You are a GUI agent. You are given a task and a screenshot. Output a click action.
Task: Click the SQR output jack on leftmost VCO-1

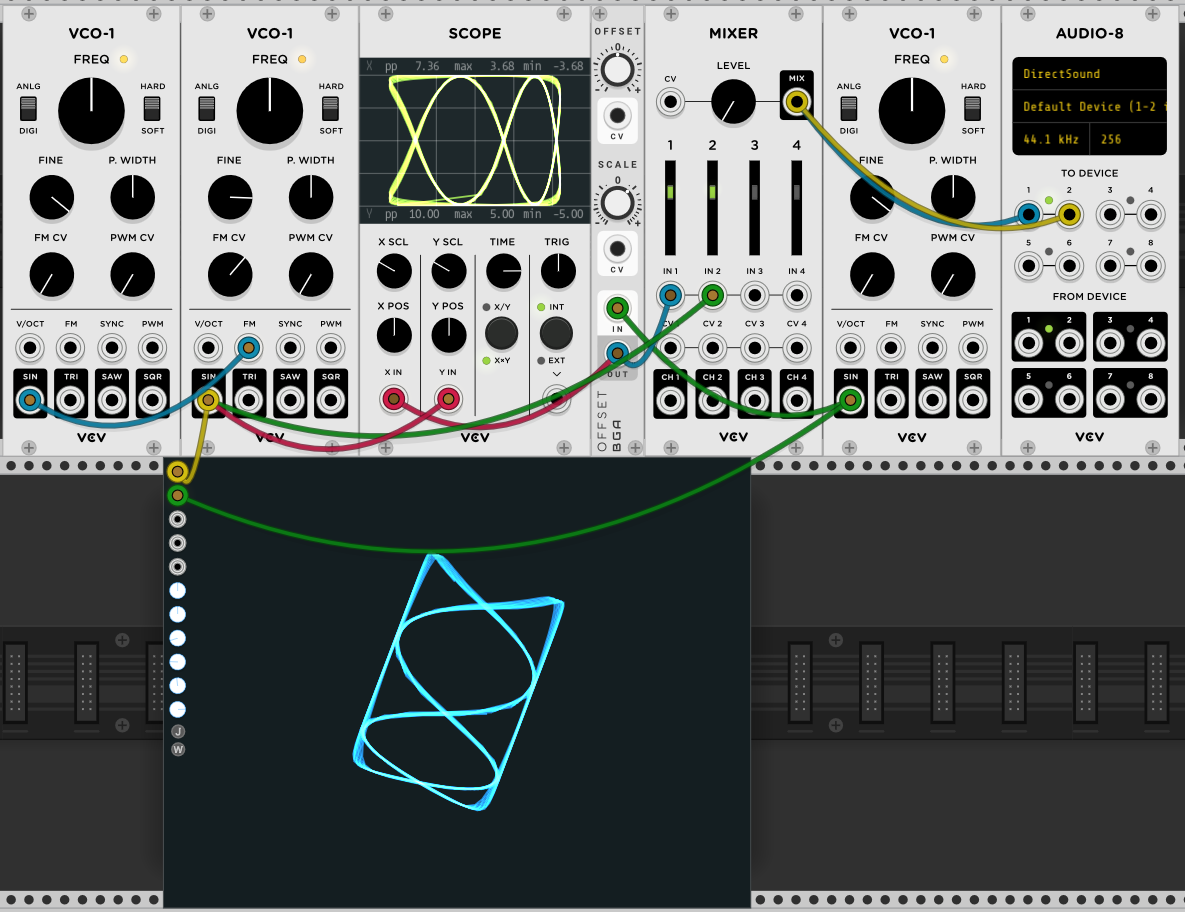[153, 400]
